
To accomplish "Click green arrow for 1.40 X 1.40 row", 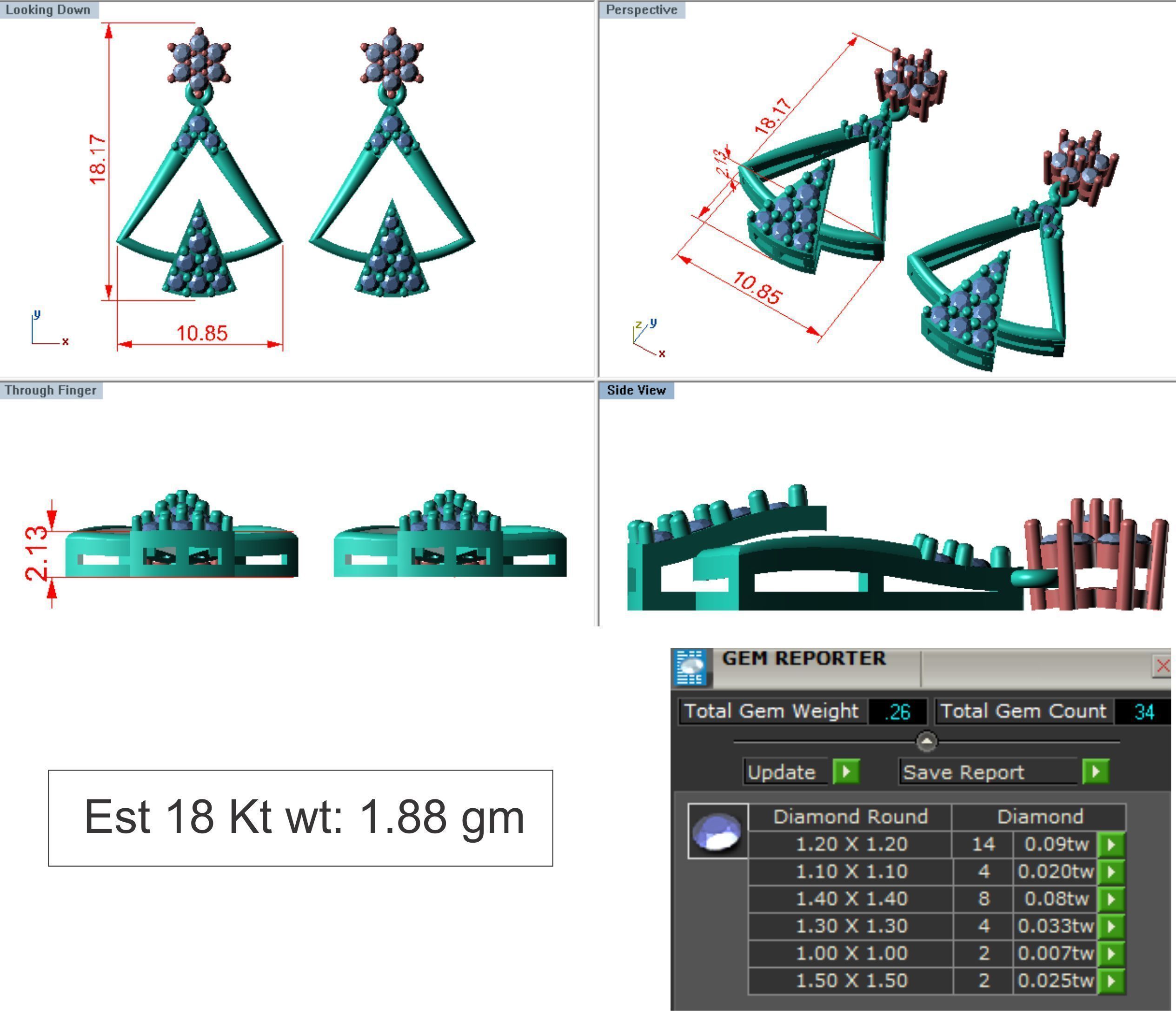I will pyautogui.click(x=1111, y=898).
